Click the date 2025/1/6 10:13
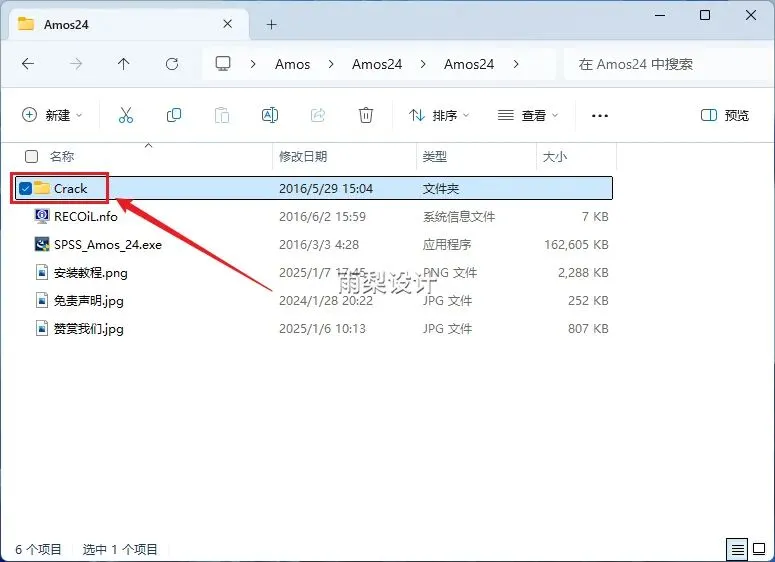 pyautogui.click(x=322, y=329)
